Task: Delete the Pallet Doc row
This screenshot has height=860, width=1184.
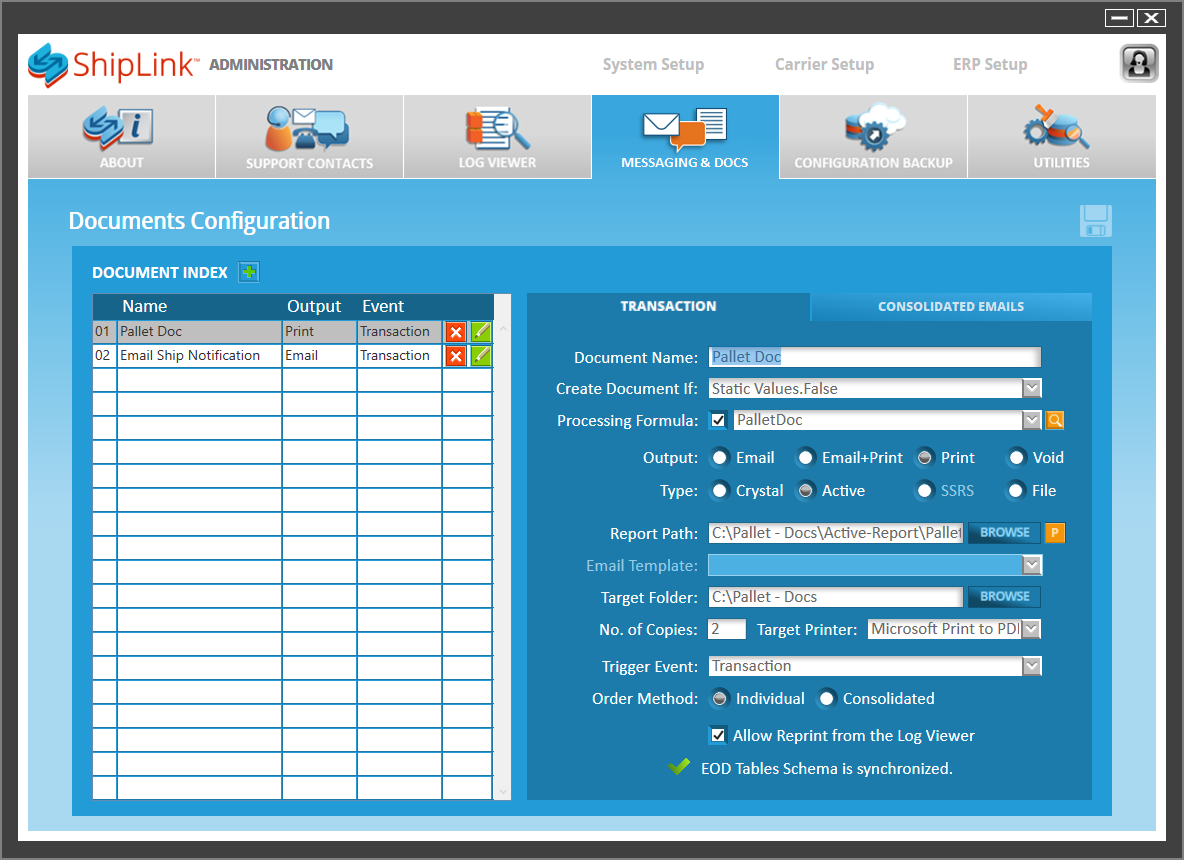Action: click(x=455, y=331)
